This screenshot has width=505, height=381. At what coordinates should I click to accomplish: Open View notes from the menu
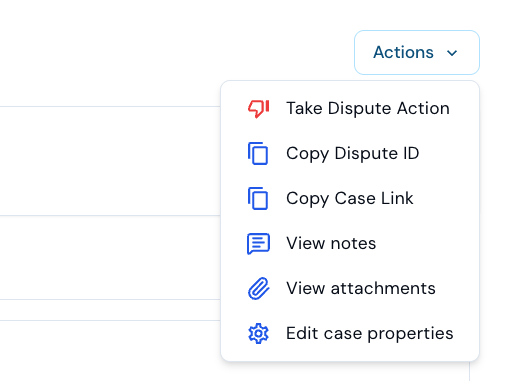click(x=350, y=243)
